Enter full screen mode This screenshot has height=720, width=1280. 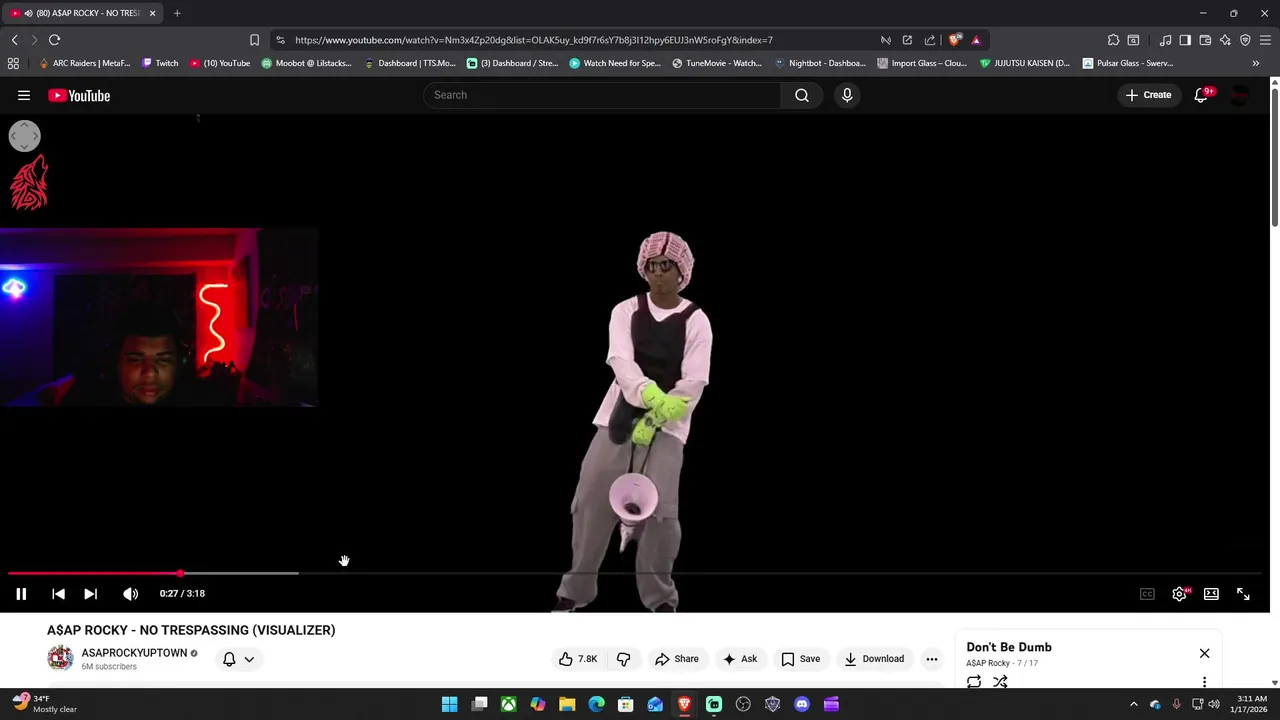tap(1243, 594)
